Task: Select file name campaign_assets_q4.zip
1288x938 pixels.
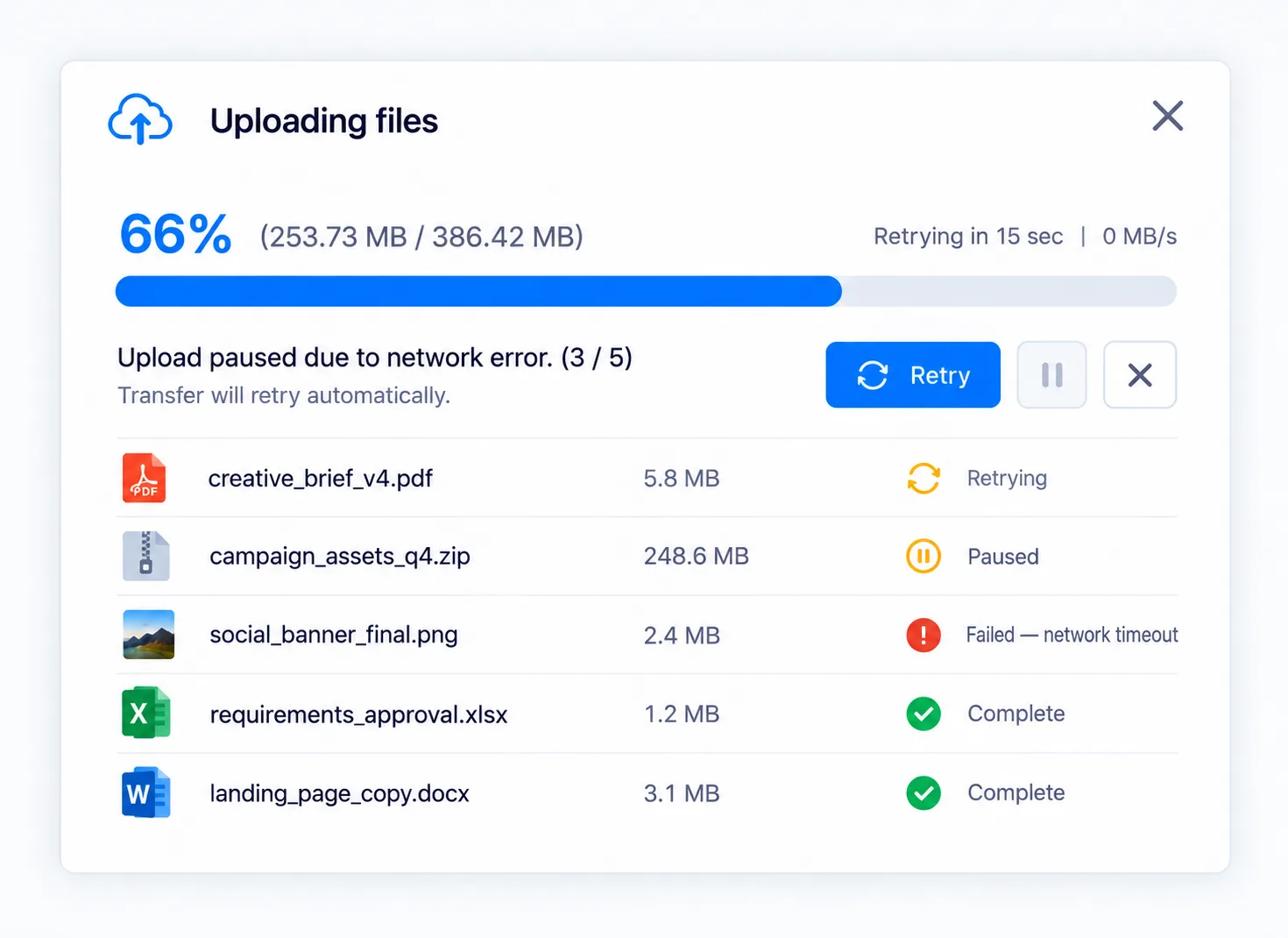Action: coord(340,557)
